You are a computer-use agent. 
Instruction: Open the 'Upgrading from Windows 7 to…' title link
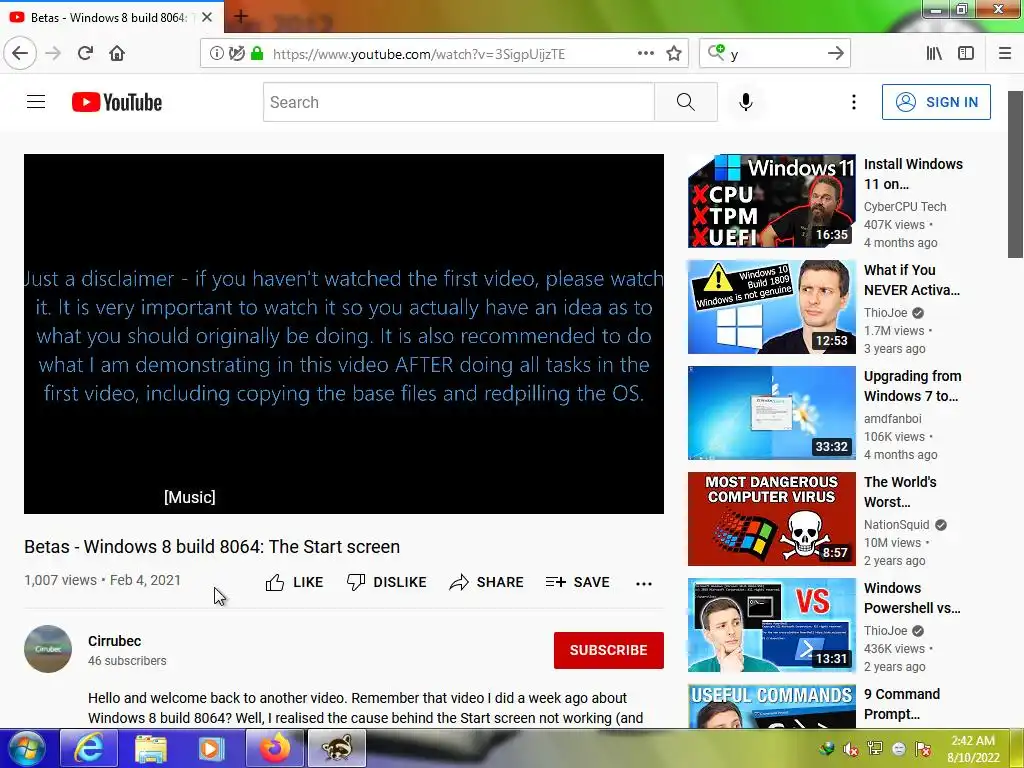912,386
